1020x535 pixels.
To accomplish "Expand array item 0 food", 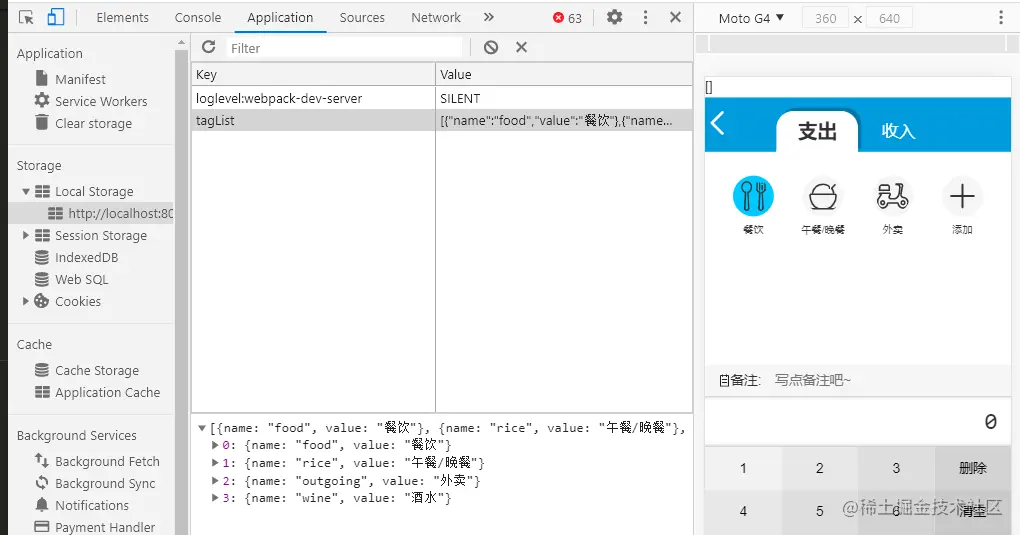I will click(x=215, y=445).
